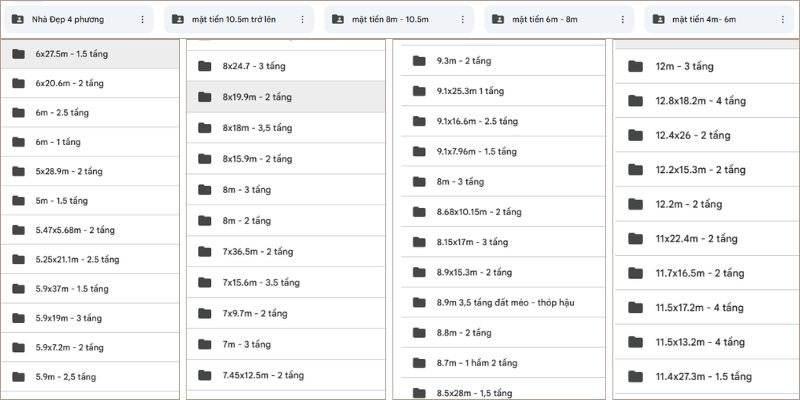Open more options for mặt tiền 8m - 10.5m
The height and width of the screenshot is (400, 800).
click(462, 19)
